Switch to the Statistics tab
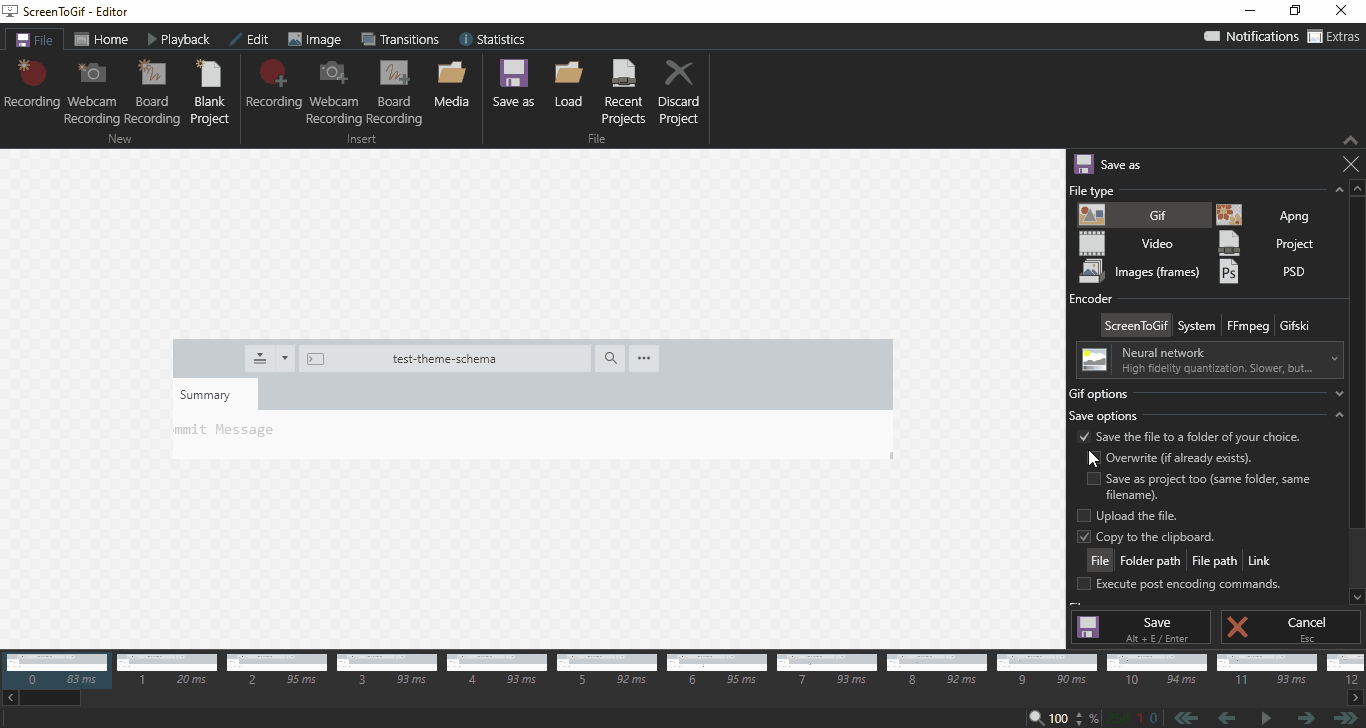The height and width of the screenshot is (728, 1366). coord(492,39)
